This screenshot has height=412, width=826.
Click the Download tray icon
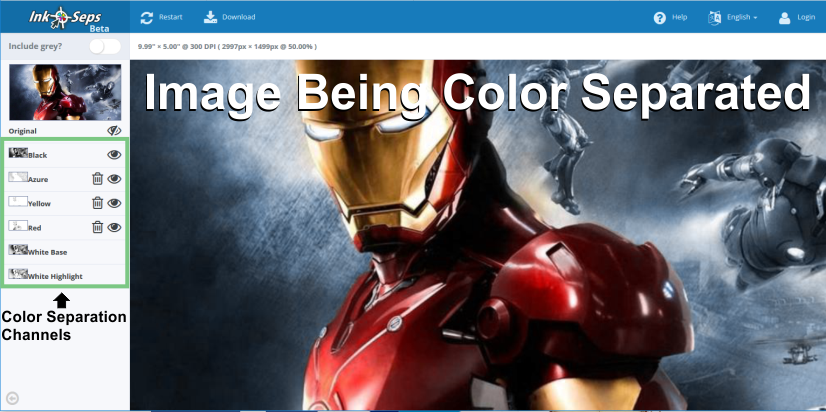pyautogui.click(x=210, y=17)
